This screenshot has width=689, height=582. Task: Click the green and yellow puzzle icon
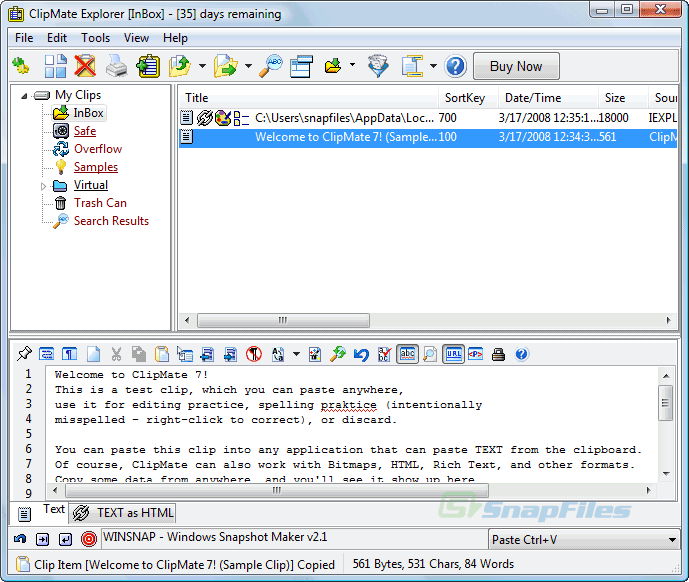(20, 66)
